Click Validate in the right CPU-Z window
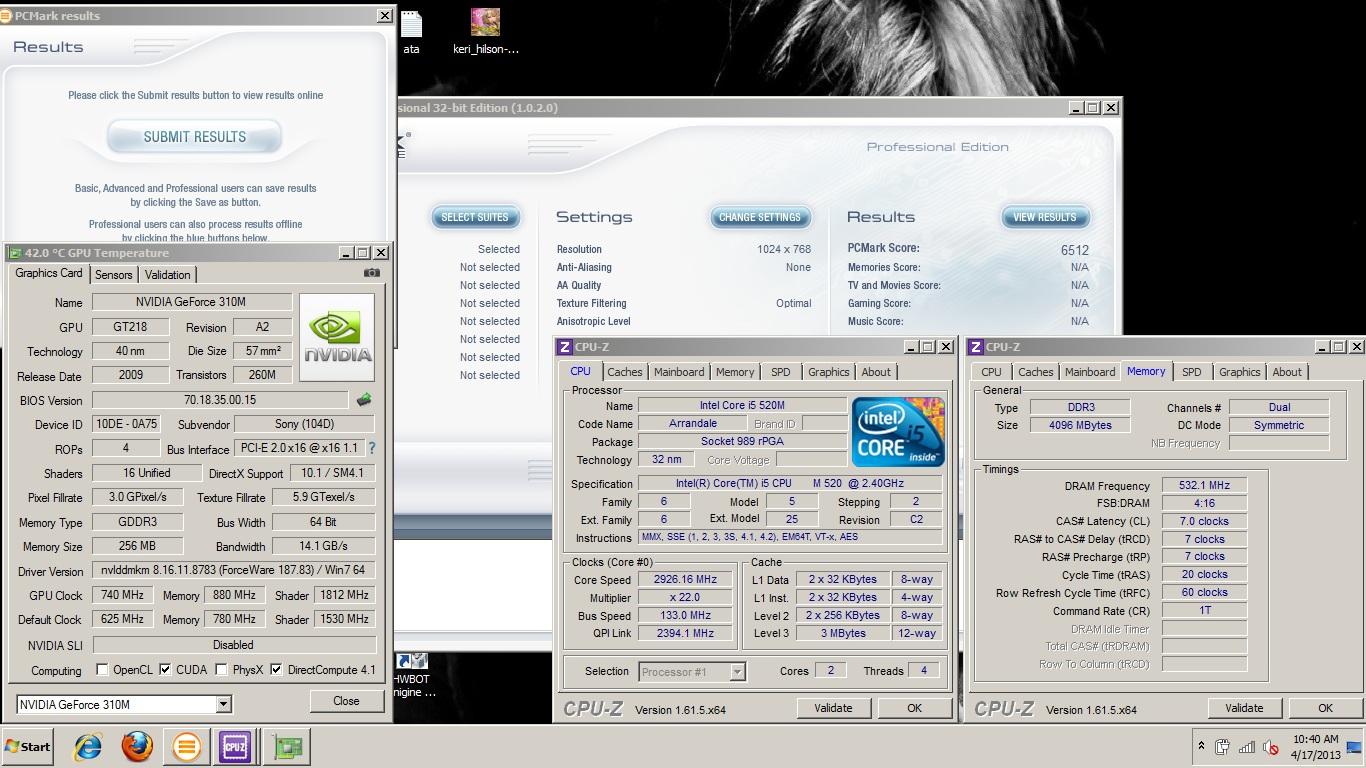This screenshot has width=1366, height=768. pos(1244,708)
